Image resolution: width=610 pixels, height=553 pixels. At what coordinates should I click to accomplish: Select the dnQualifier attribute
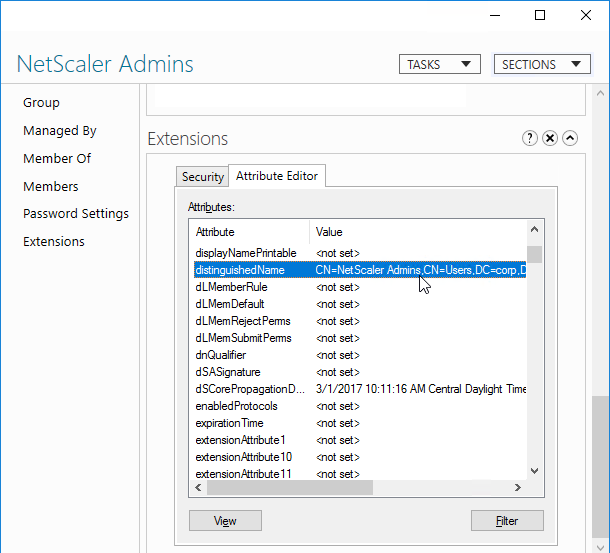point(360,355)
